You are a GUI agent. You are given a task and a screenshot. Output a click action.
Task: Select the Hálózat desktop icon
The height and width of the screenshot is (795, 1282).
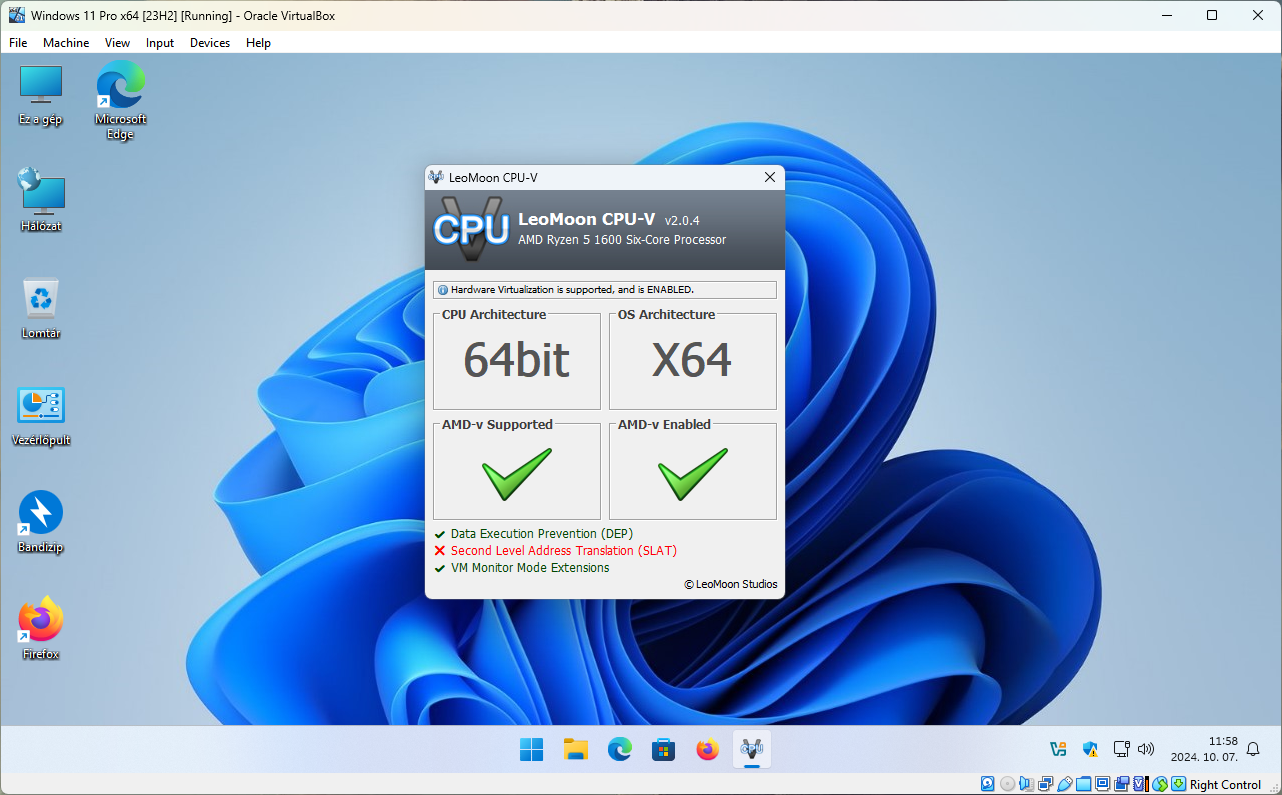[41, 200]
